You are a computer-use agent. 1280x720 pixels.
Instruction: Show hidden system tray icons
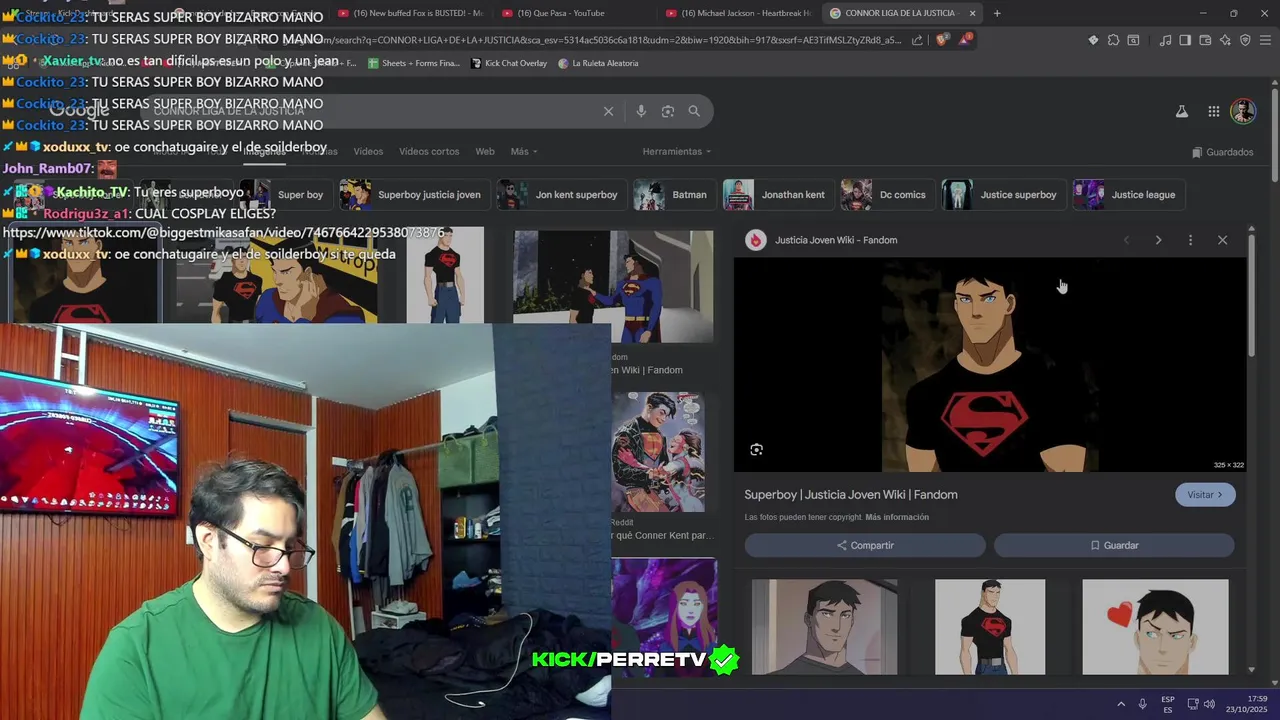point(1120,704)
